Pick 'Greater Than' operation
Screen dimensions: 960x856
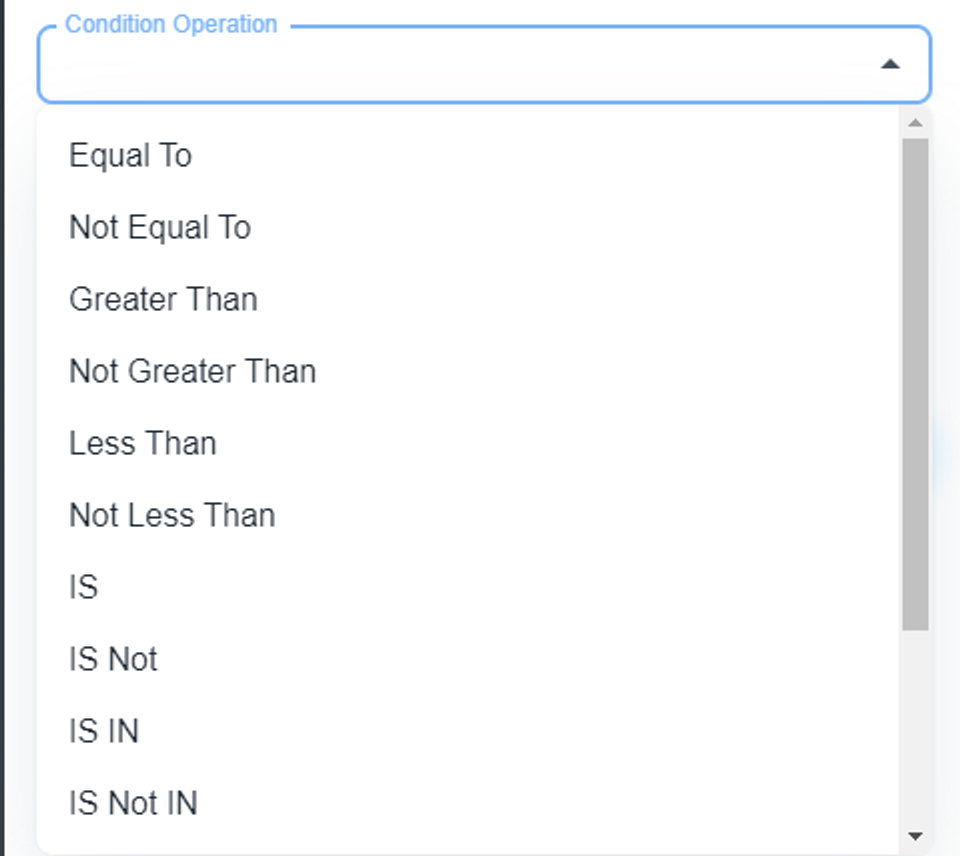[x=163, y=300]
